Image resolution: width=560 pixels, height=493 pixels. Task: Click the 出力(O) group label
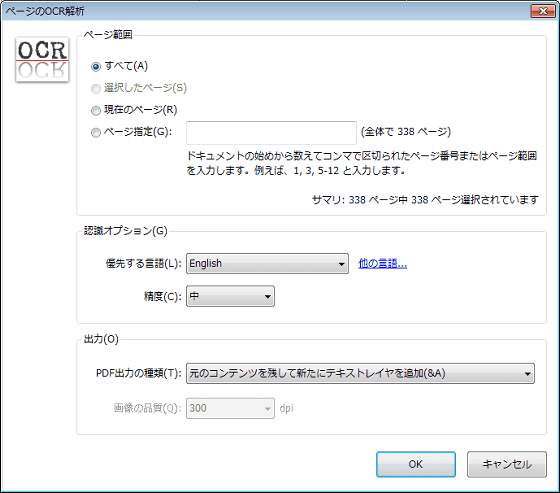pos(101,339)
